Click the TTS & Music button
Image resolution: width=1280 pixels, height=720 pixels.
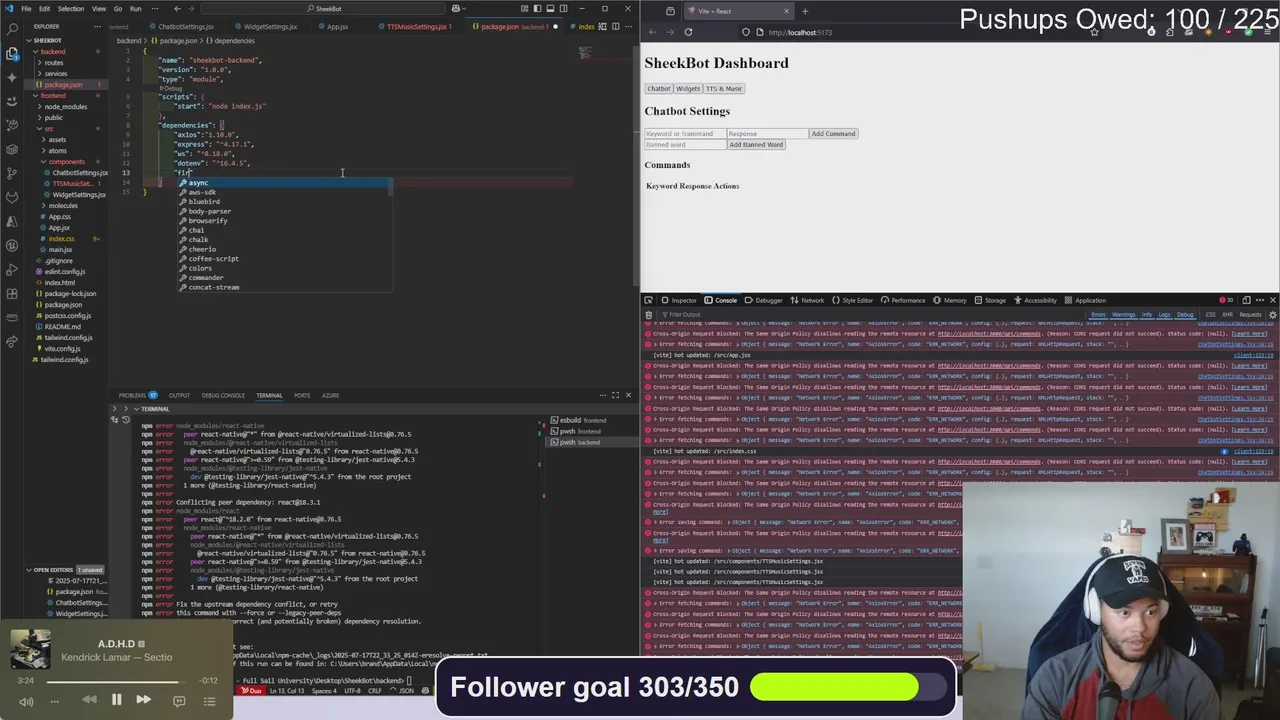coord(724,88)
